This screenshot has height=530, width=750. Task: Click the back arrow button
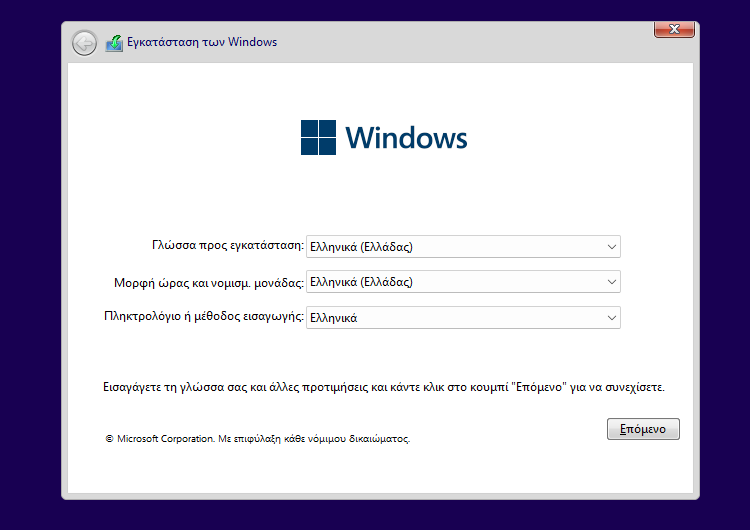point(85,44)
